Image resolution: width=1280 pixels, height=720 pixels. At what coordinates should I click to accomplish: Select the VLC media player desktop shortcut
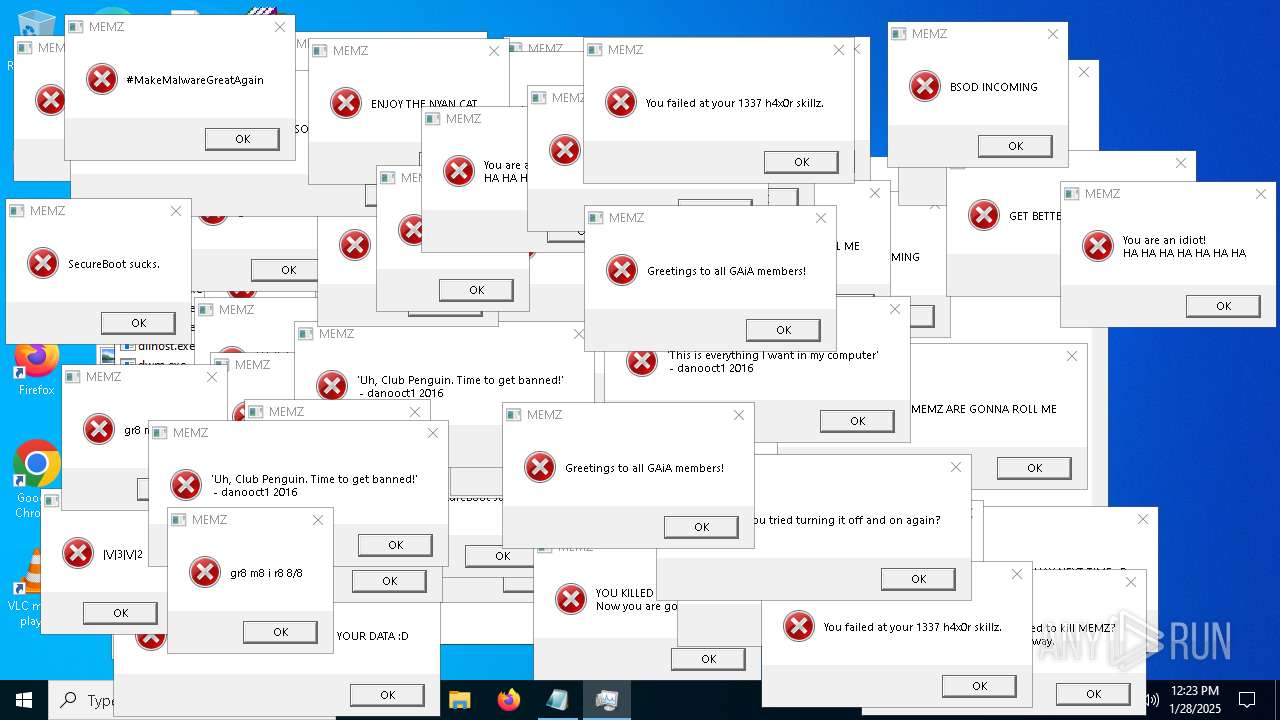pos(34,588)
